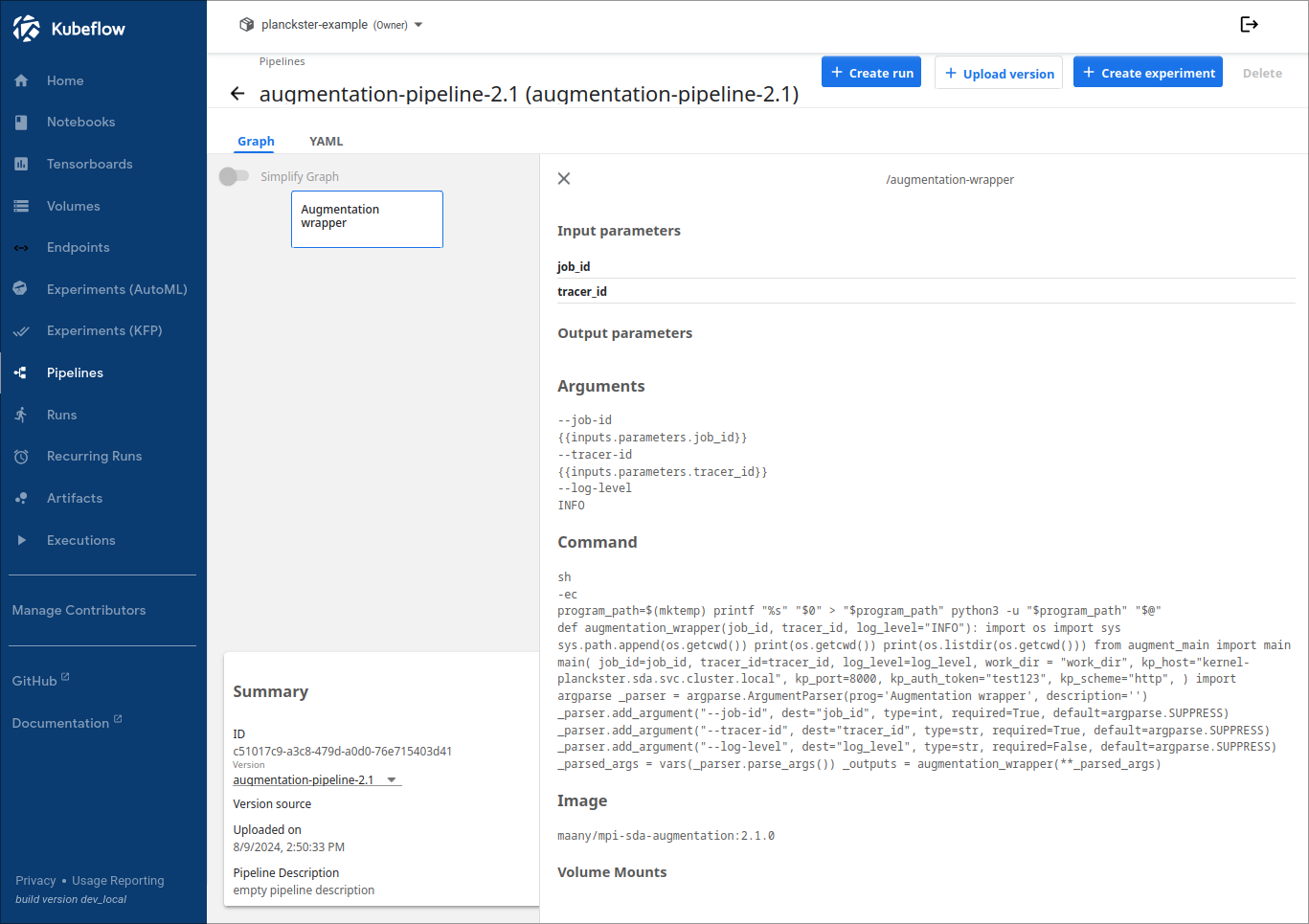The height and width of the screenshot is (924, 1309).
Task: Click the Create run button
Action: click(x=871, y=73)
